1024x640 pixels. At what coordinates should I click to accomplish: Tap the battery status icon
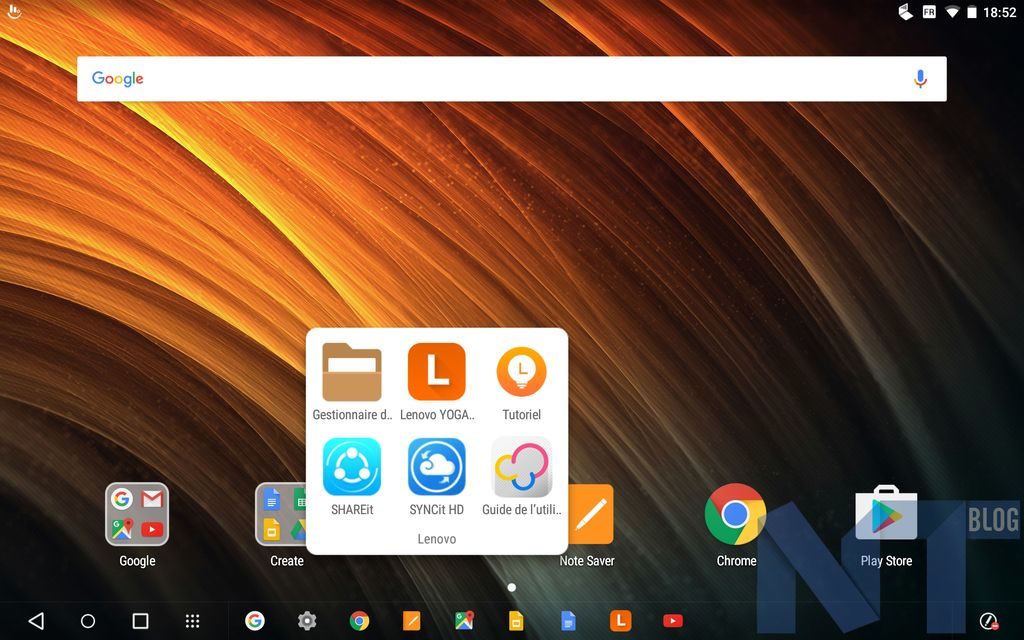tap(971, 12)
